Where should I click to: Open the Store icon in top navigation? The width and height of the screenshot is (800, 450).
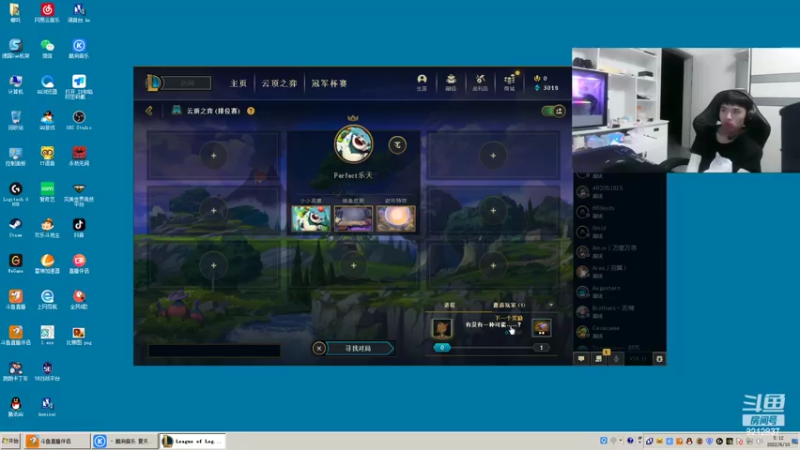[x=509, y=82]
